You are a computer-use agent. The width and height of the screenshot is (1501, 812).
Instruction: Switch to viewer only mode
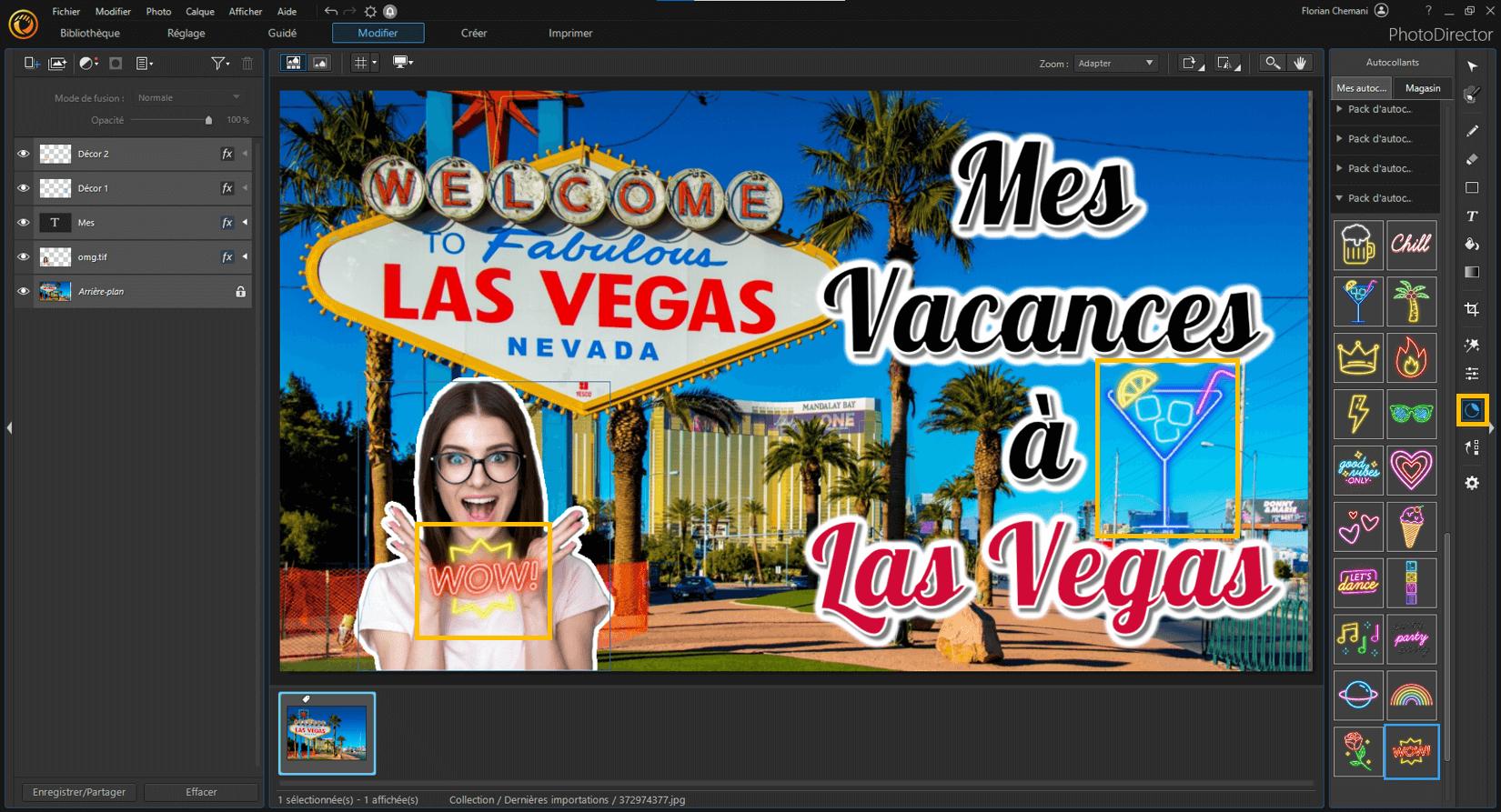pyautogui.click(x=320, y=63)
